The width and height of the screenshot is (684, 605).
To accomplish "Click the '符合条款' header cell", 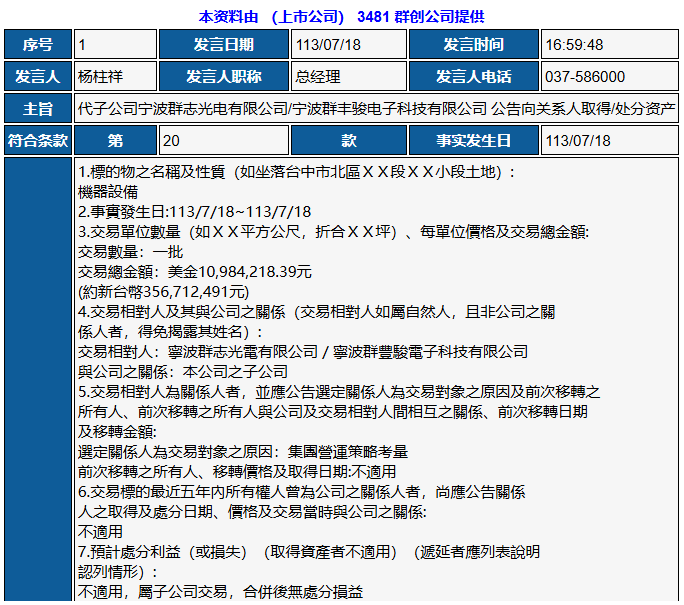I will 38,140.
